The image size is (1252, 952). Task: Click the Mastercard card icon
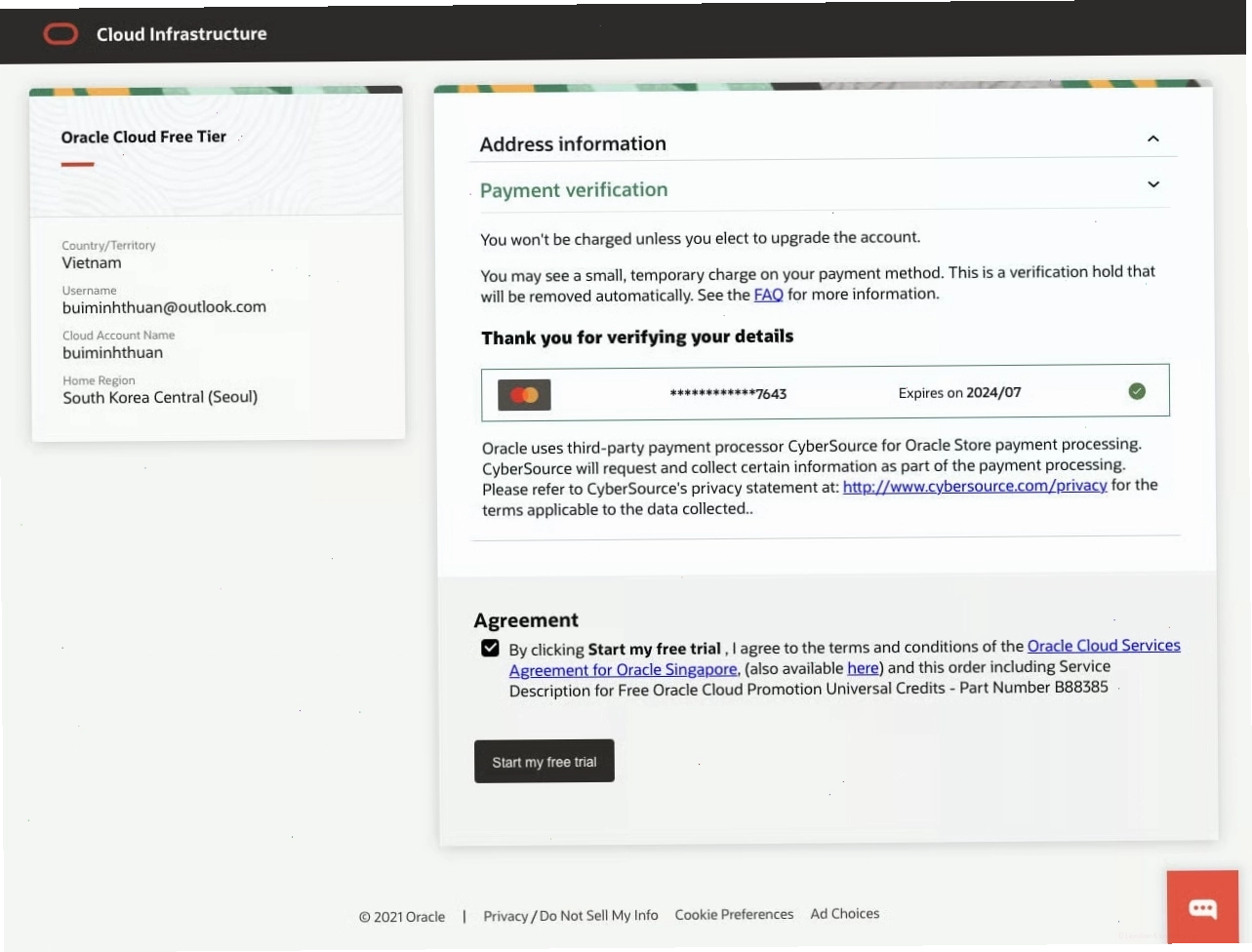(x=524, y=395)
